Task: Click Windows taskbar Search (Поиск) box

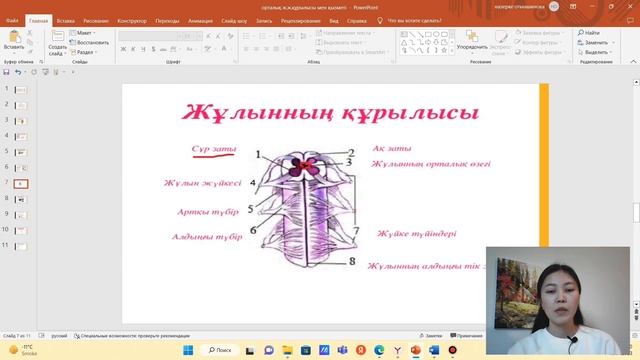Action: click(220, 350)
